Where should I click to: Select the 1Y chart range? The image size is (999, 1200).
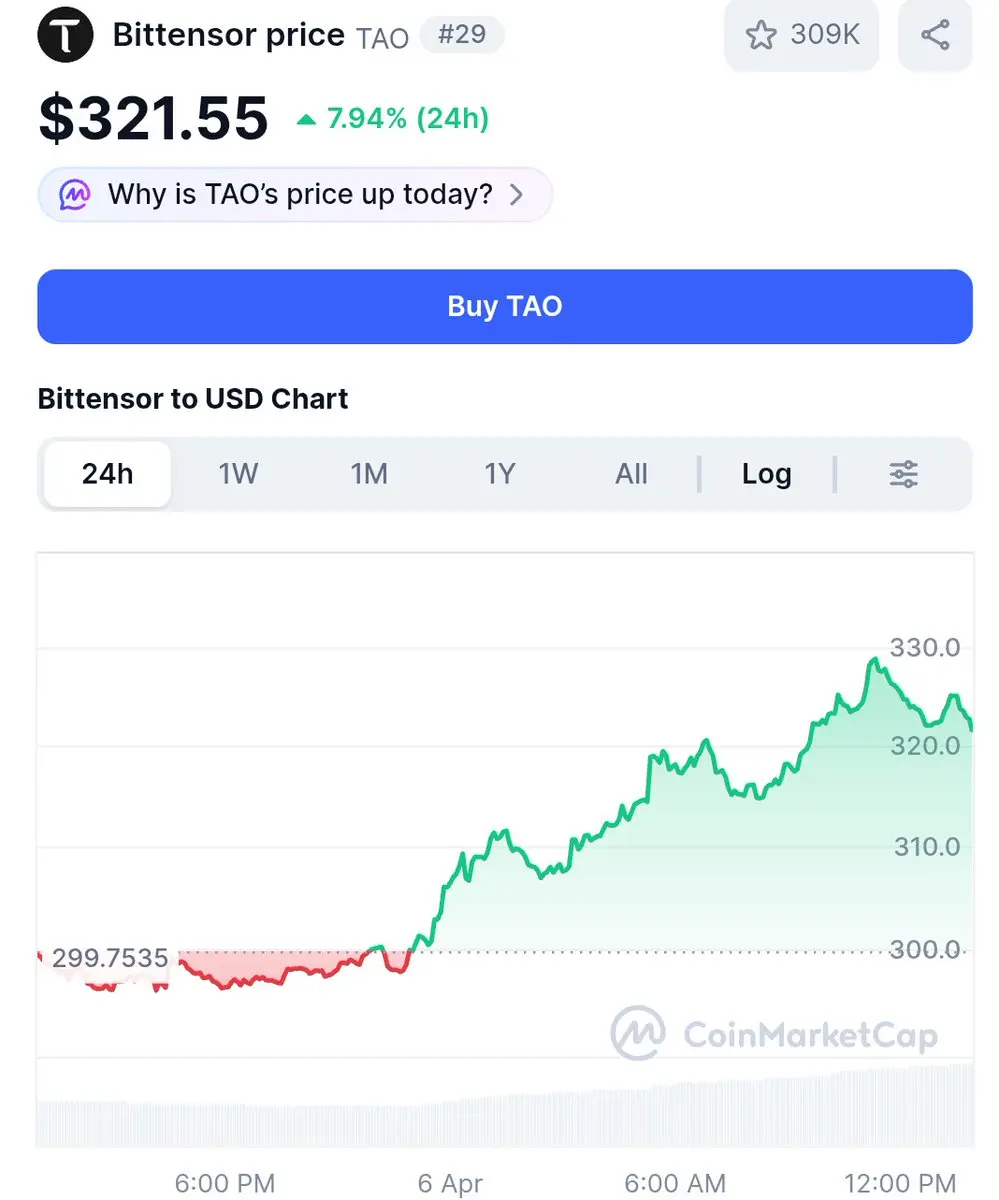500,474
